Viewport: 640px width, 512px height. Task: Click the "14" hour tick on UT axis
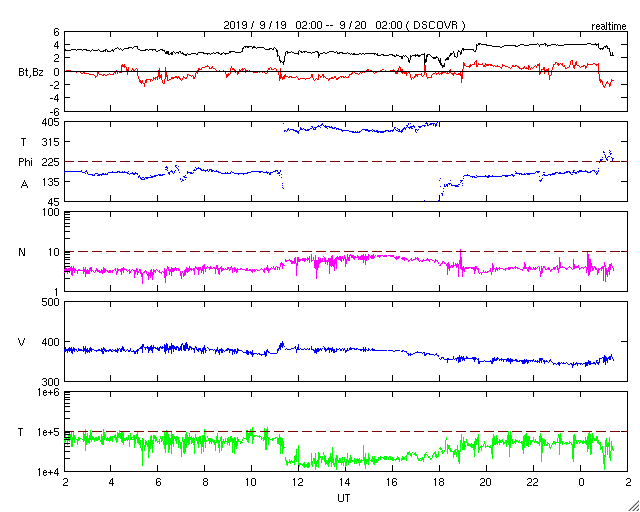(346, 482)
